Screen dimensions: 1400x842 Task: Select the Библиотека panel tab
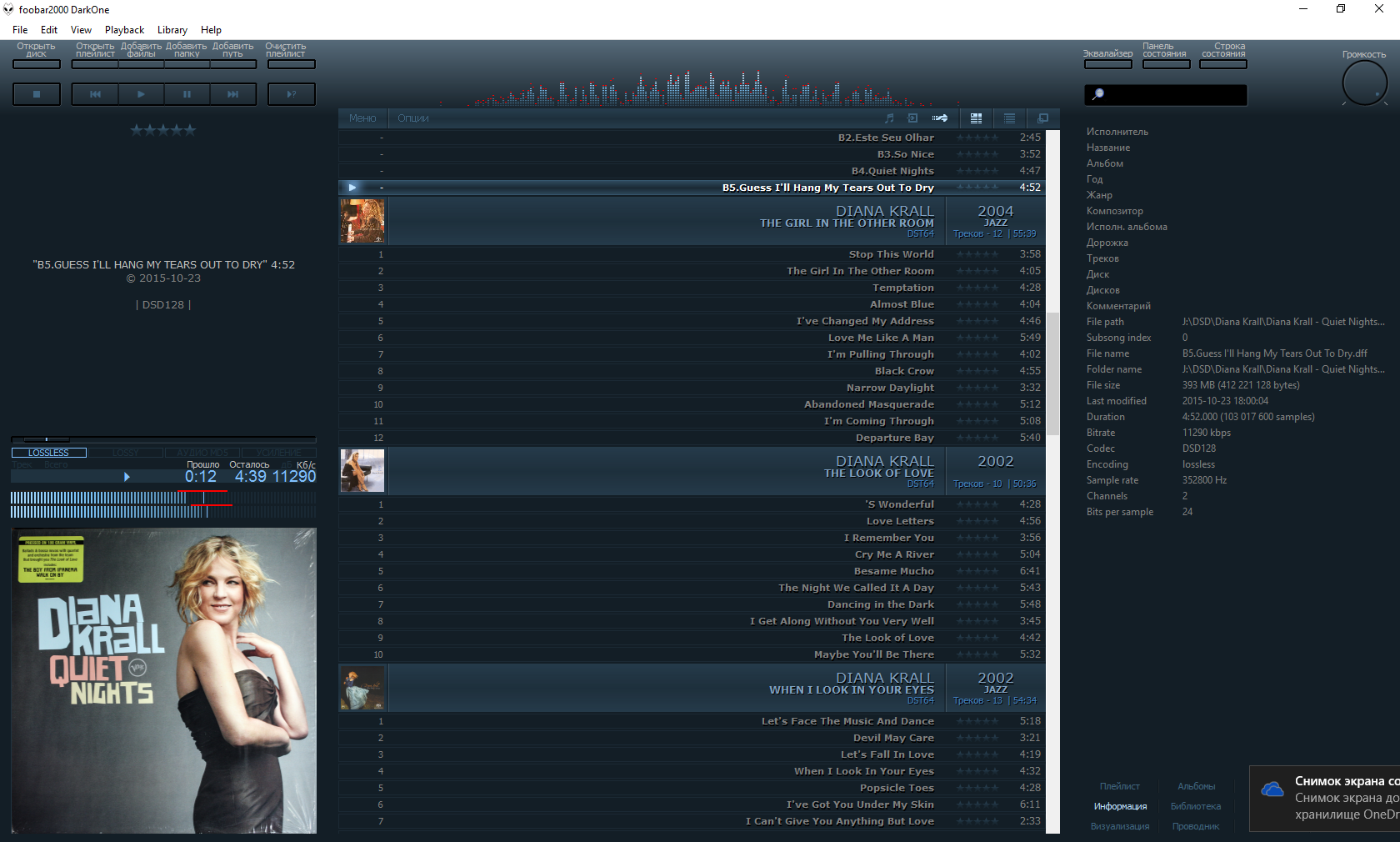pyautogui.click(x=1196, y=806)
